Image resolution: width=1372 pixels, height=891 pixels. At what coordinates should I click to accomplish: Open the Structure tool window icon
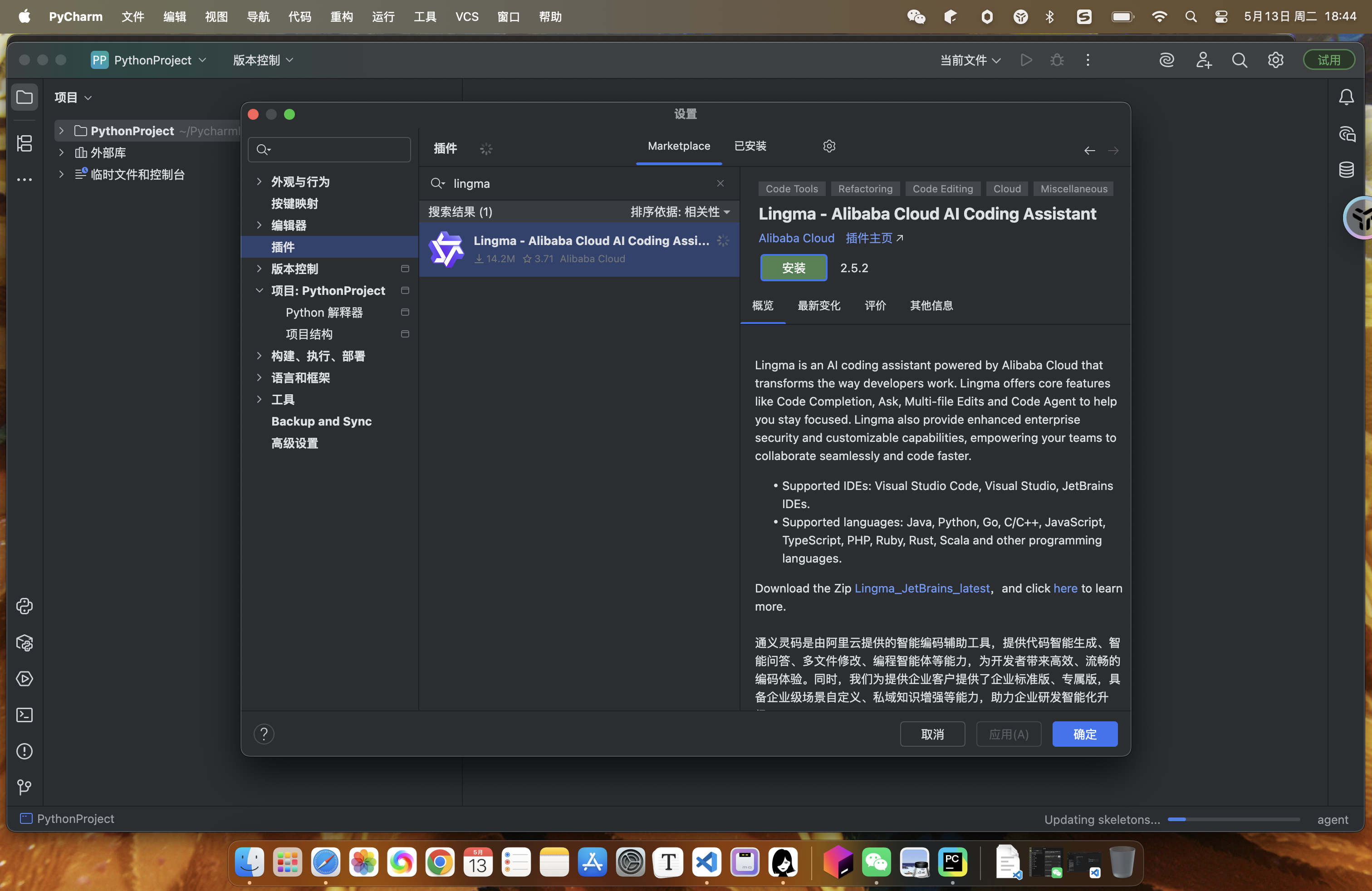24,143
